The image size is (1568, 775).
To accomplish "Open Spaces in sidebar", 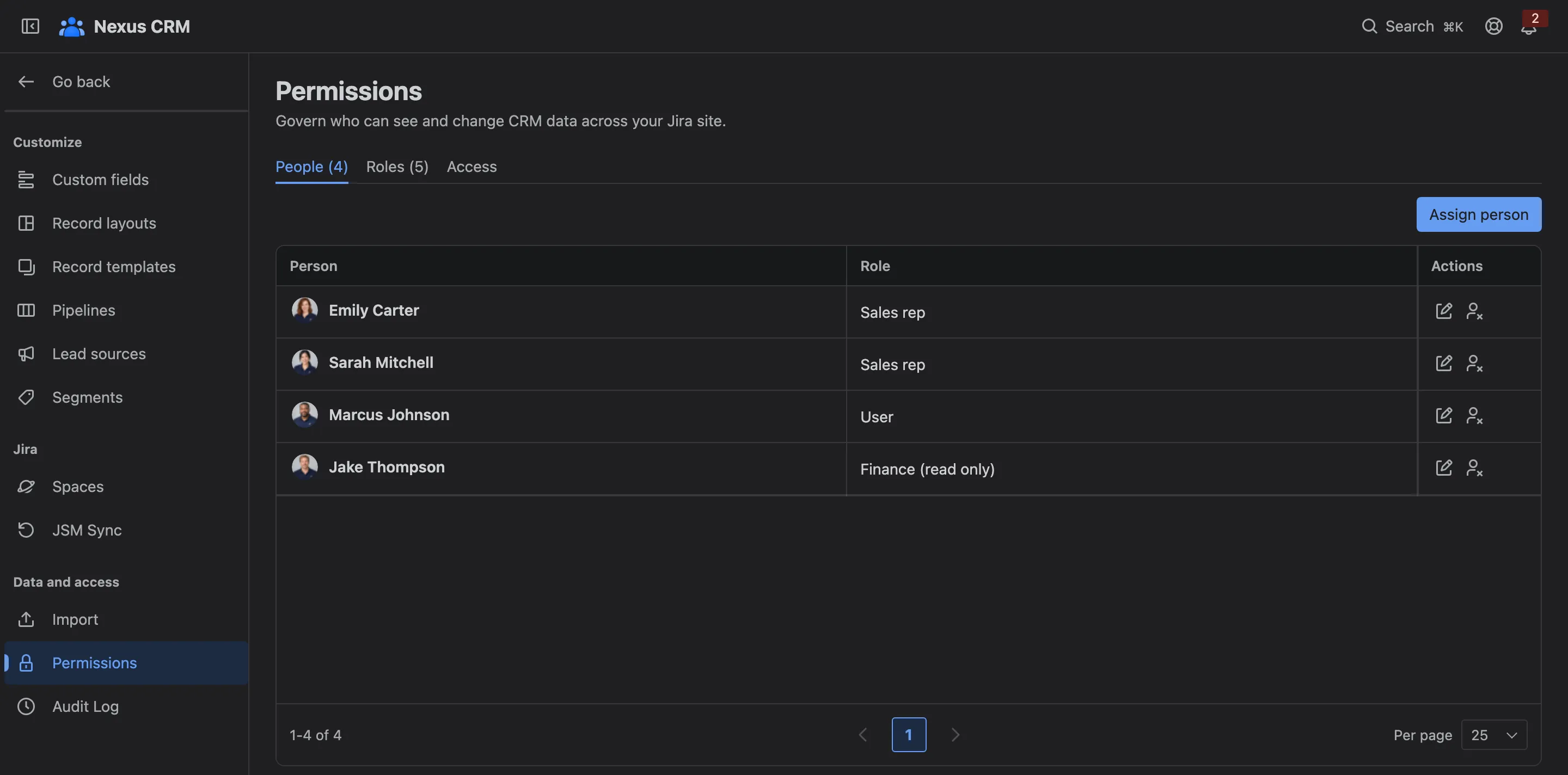I will tap(126, 487).
